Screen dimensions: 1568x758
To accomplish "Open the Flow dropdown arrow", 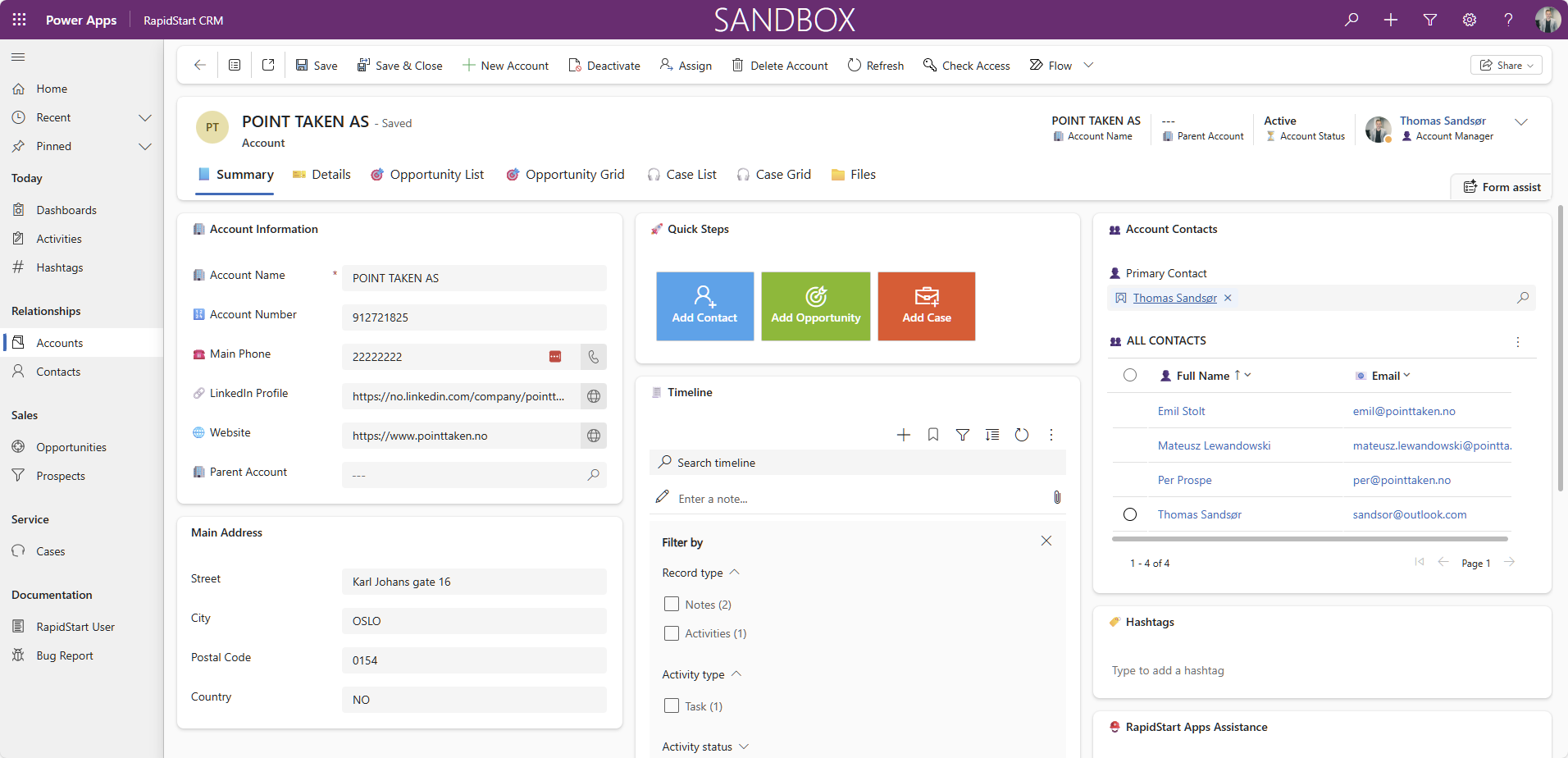I will pos(1088,65).
